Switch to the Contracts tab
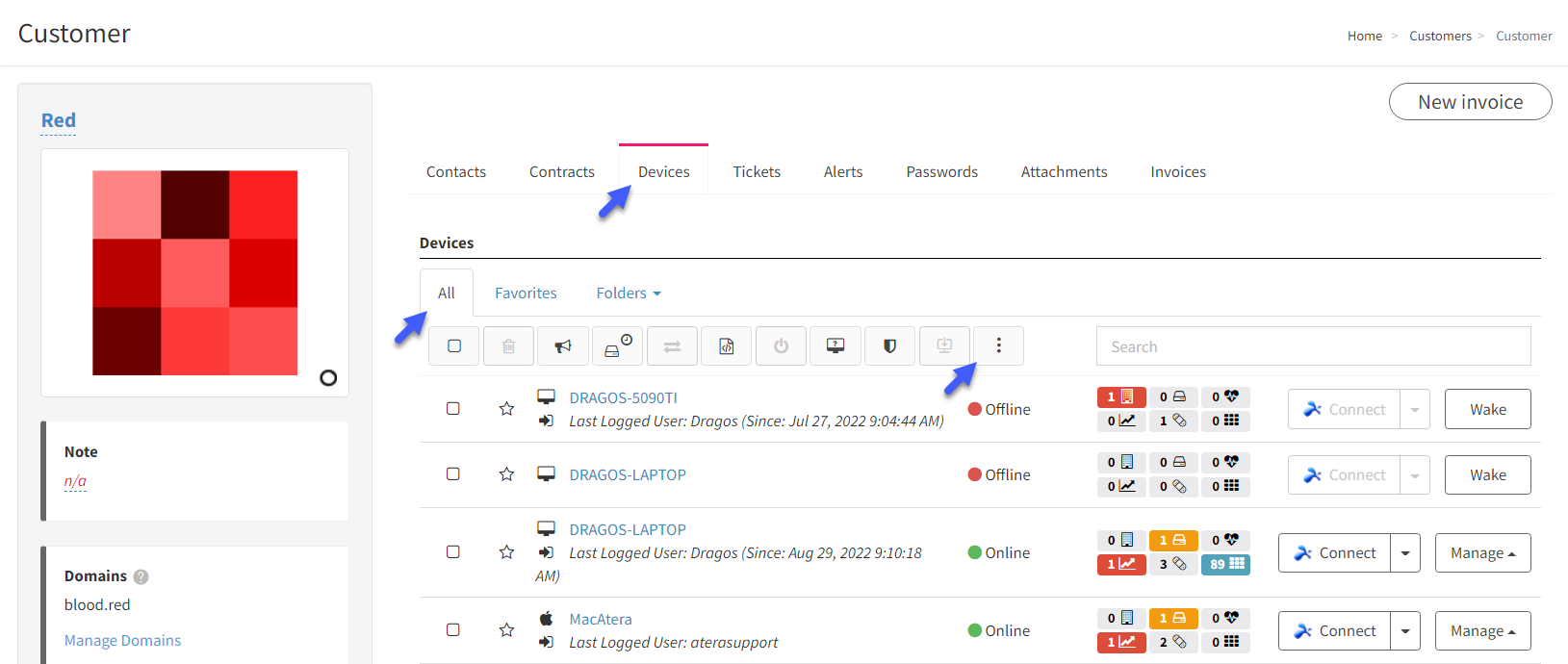Screen dimensions: 1568x664 pyautogui.click(x=562, y=172)
